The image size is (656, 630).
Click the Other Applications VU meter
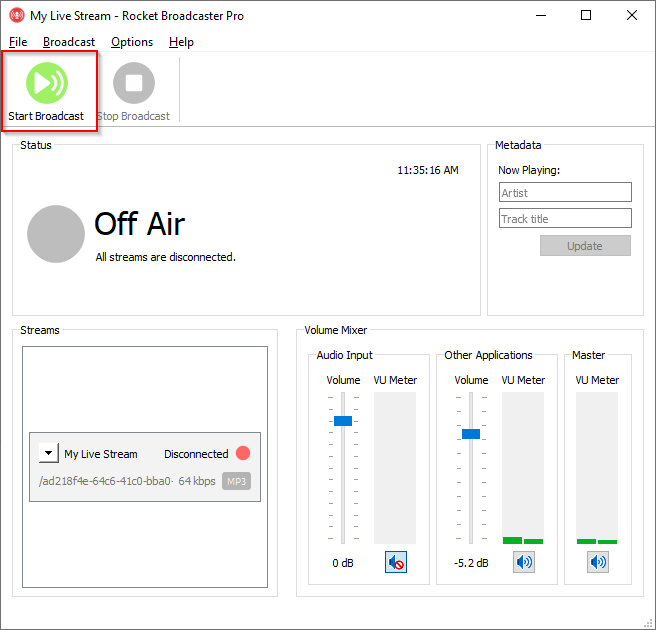523,468
